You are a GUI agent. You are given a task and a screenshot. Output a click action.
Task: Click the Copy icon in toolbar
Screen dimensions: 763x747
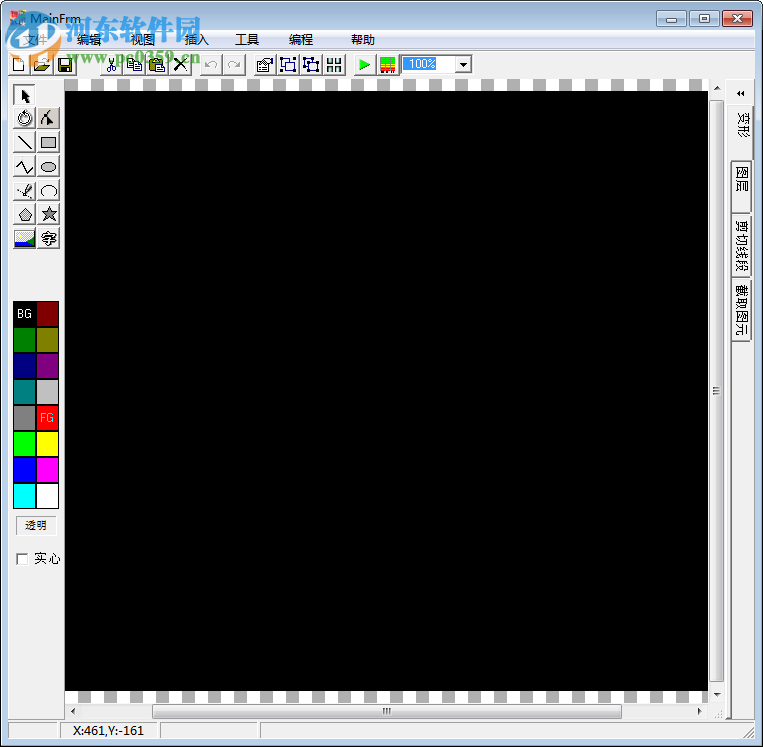coord(134,64)
